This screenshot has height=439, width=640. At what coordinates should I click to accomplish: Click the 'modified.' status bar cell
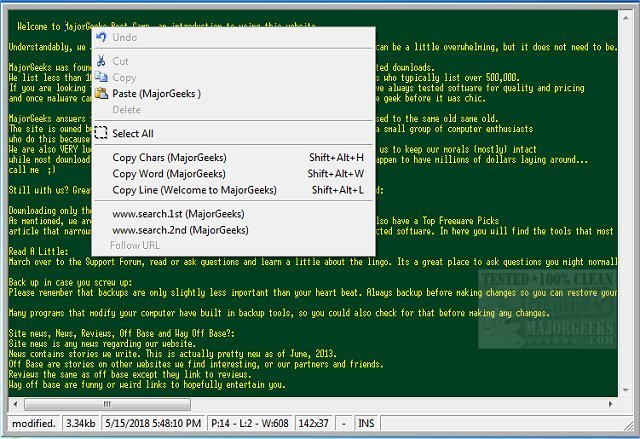point(34,423)
